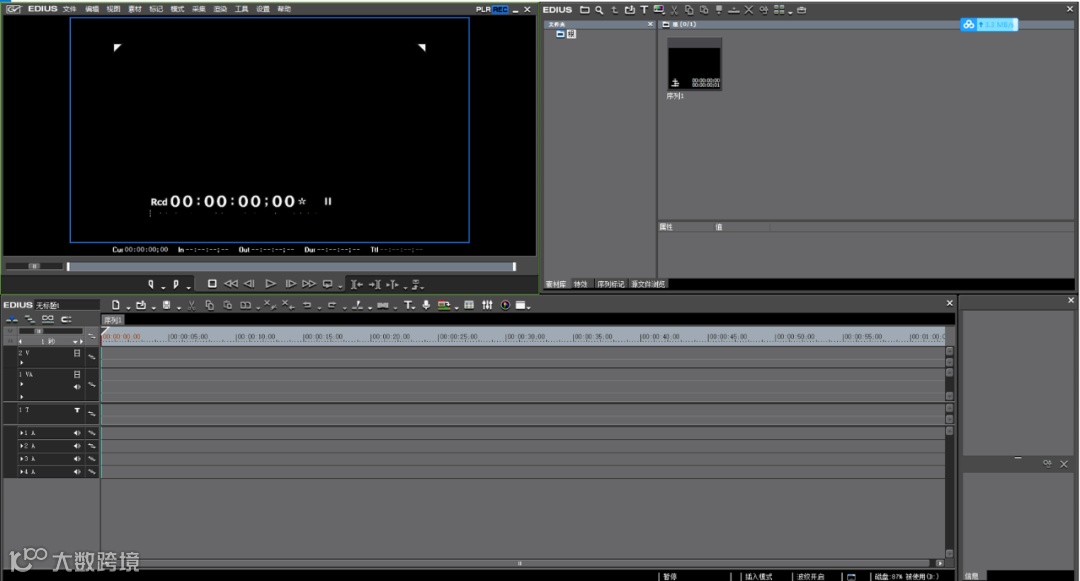Click the Set Out point icon

tap(176, 284)
